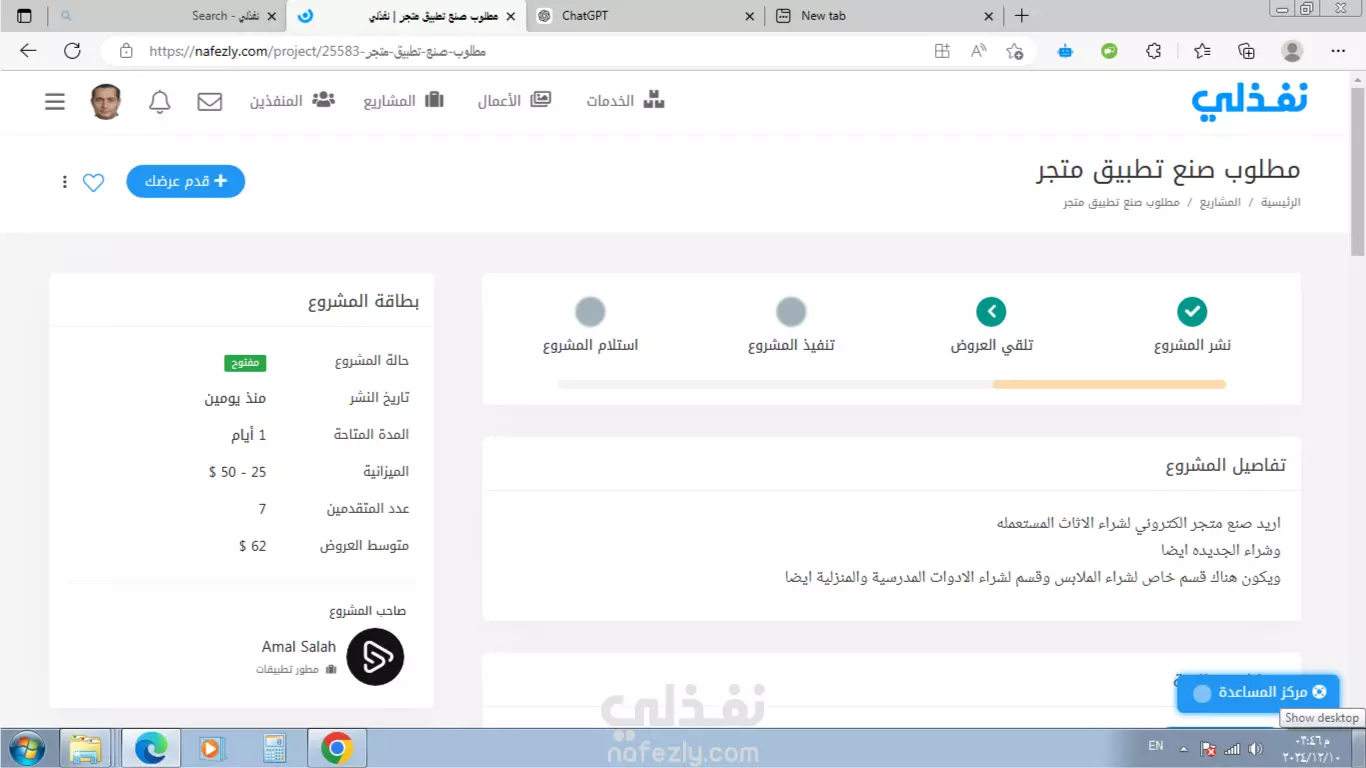Viewport: 1366px width, 768px height.
Task: Open browser settings and more menu
Action: [x=1338, y=51]
